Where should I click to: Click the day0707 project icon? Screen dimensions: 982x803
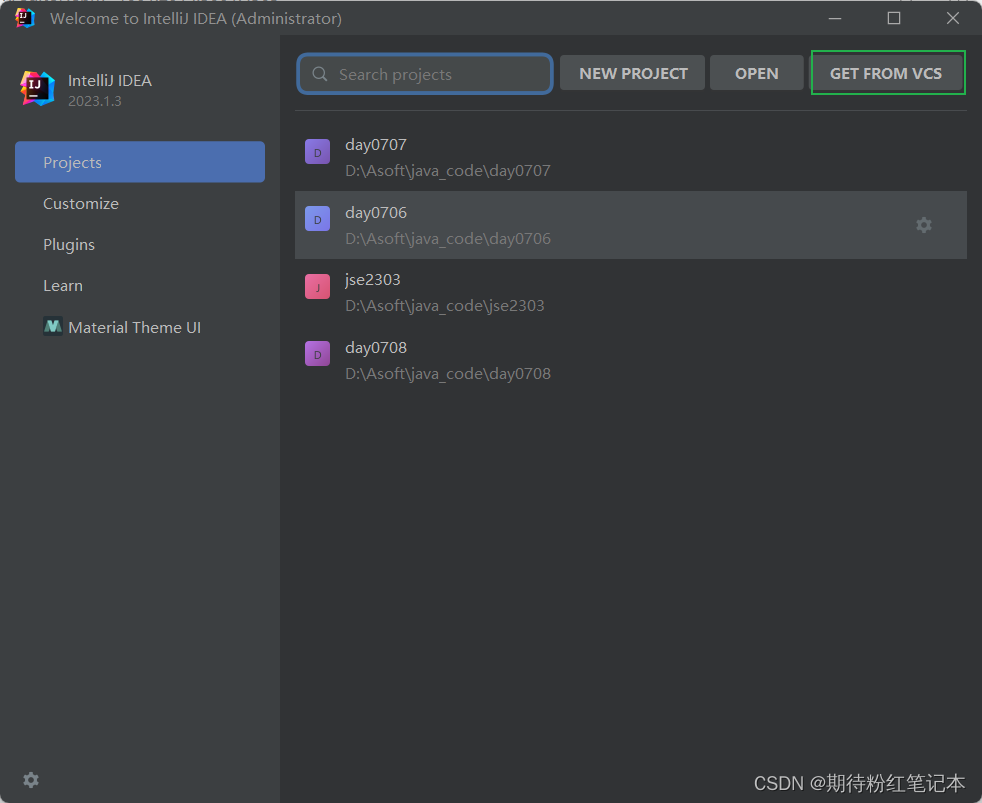318,152
